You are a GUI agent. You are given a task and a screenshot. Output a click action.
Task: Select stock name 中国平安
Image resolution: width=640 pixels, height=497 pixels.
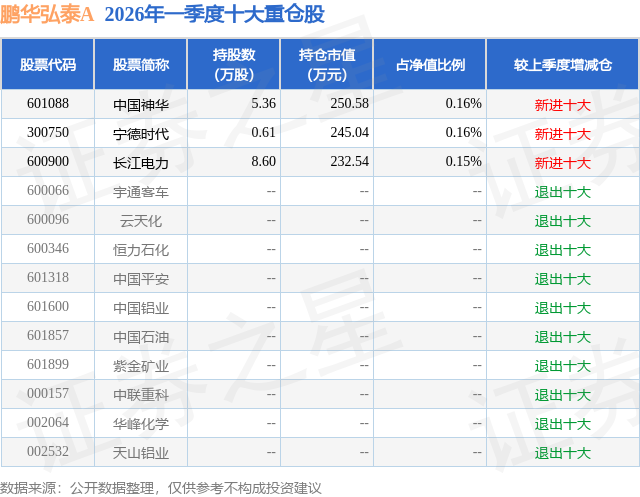coord(141,279)
